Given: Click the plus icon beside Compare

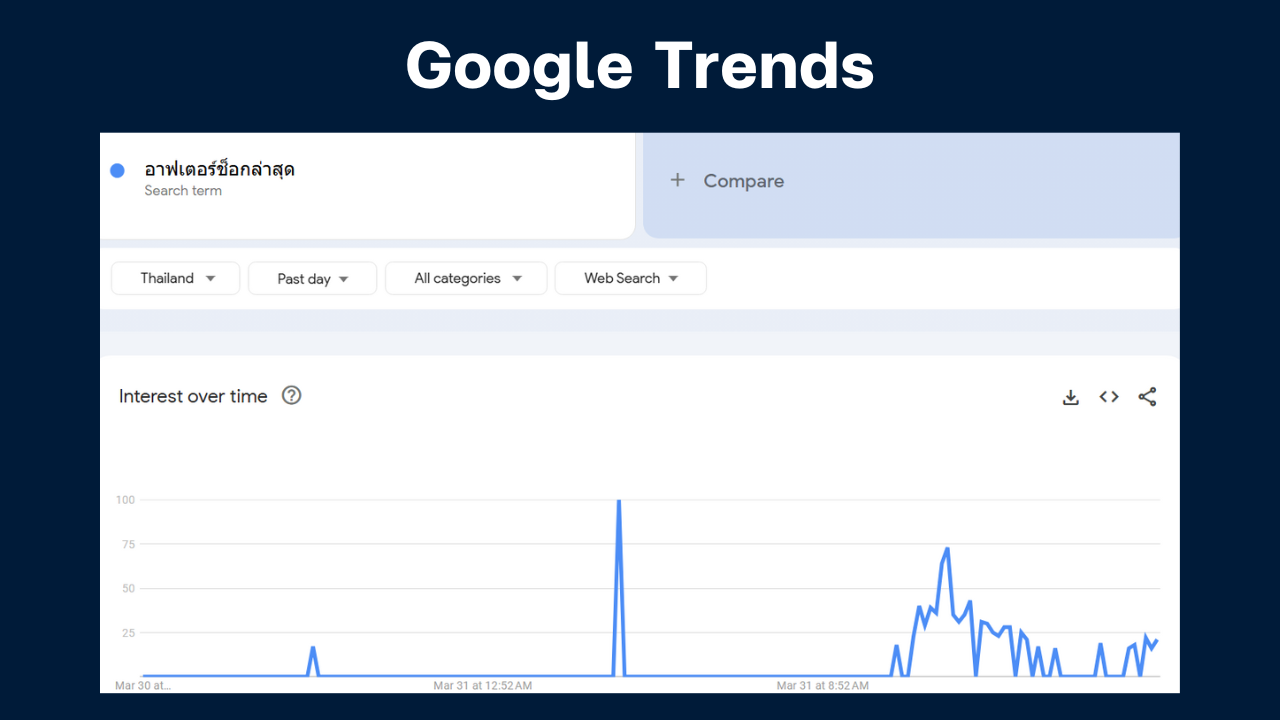Looking at the screenshot, I should pos(677,180).
